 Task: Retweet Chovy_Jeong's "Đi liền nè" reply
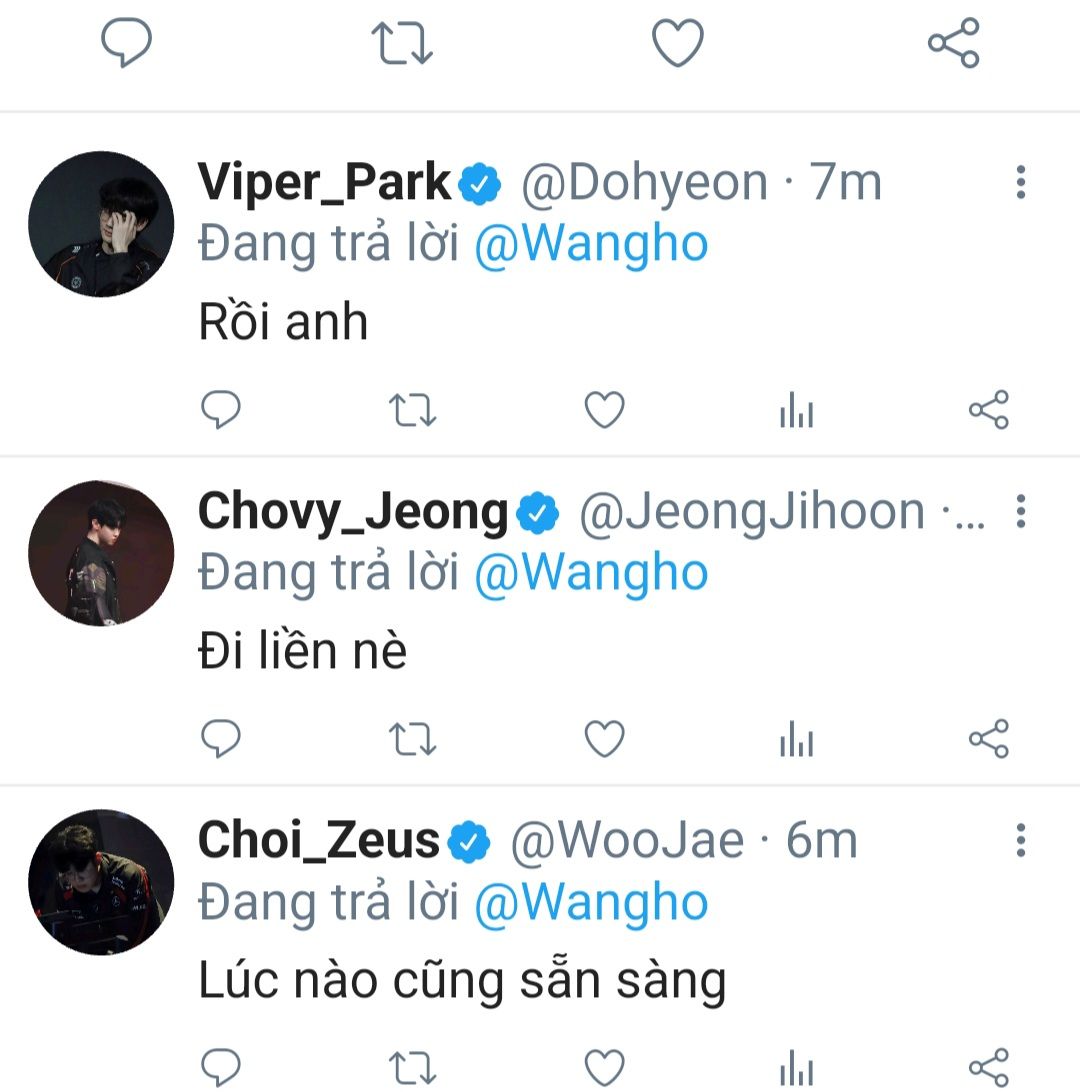[x=412, y=739]
